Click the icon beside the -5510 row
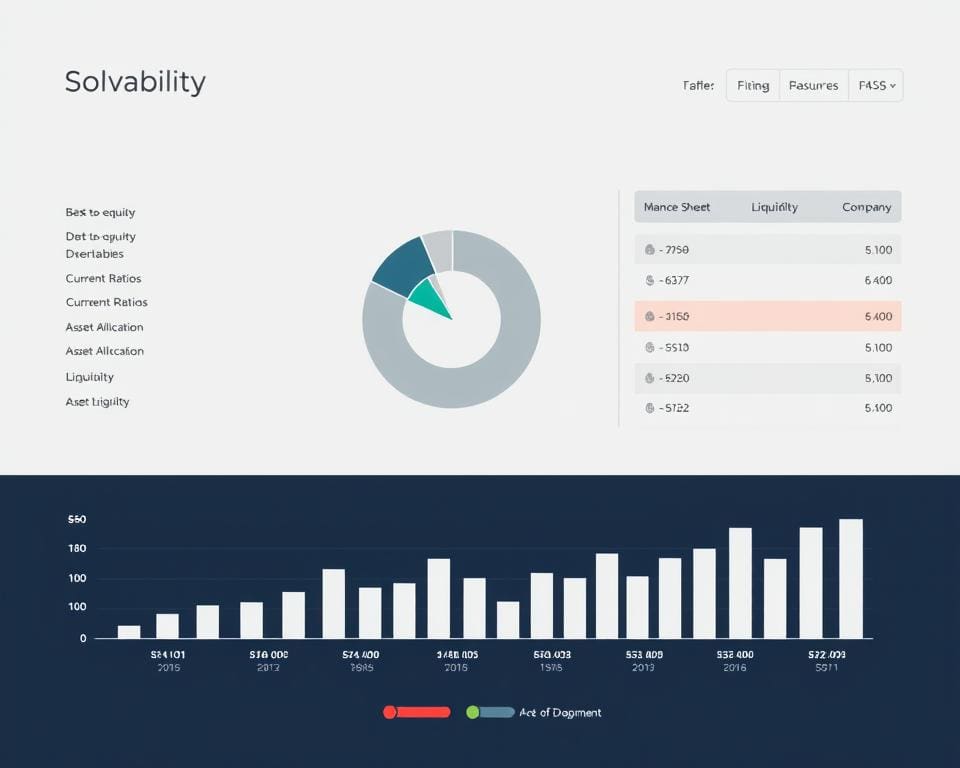 point(650,348)
